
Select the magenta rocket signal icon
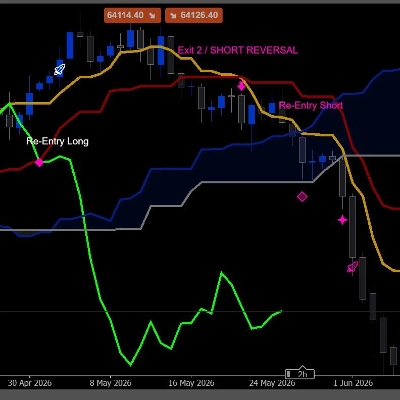pos(352,267)
